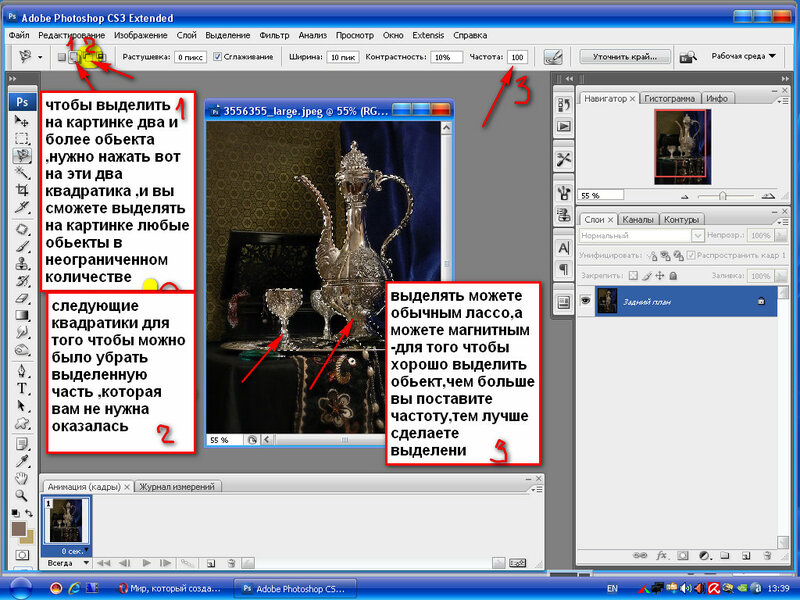800x600 pixels.
Task: Open Adobe Photoshop CS taskbar button
Action: click(295, 588)
